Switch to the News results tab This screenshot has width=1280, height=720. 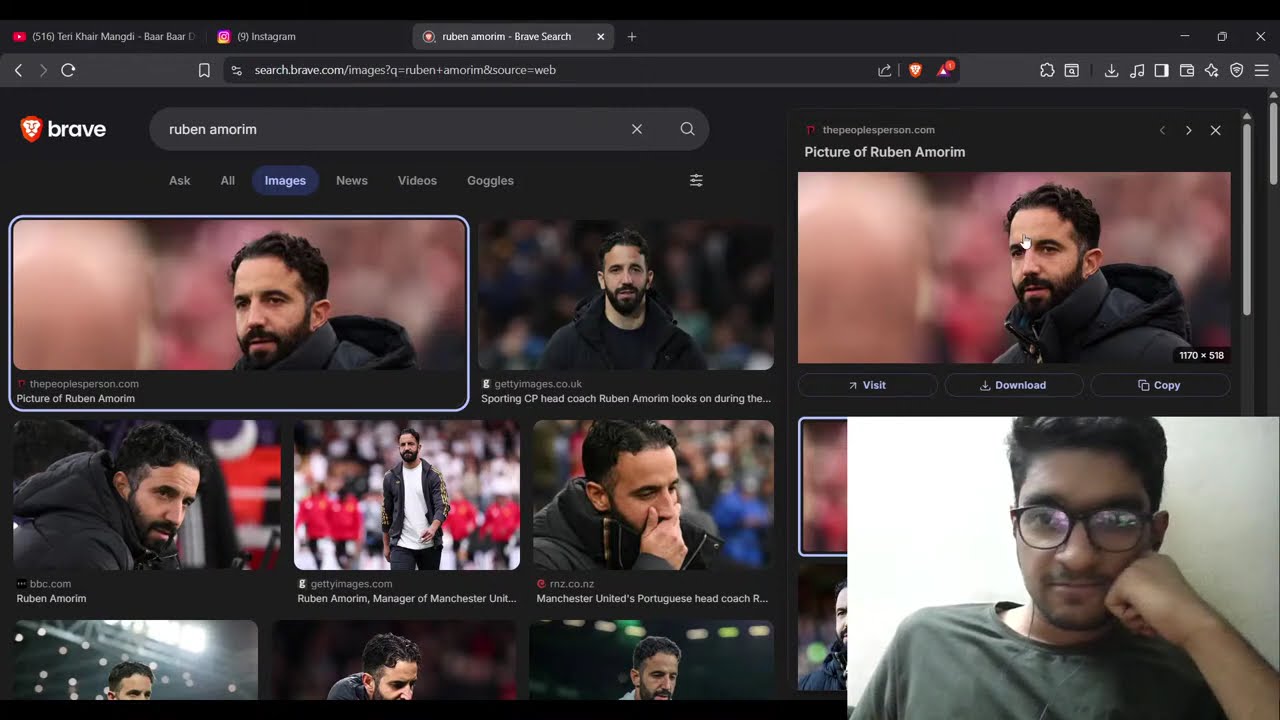(x=352, y=181)
